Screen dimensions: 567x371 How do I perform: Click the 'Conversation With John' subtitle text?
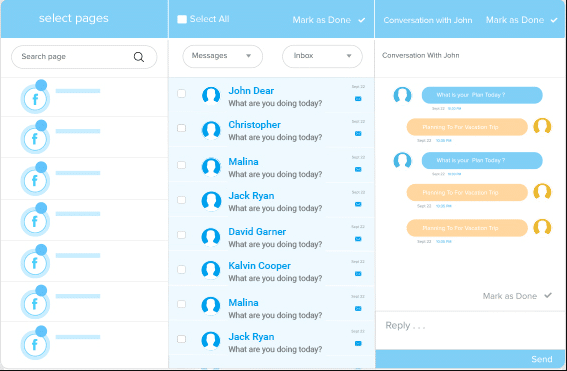(x=421, y=55)
